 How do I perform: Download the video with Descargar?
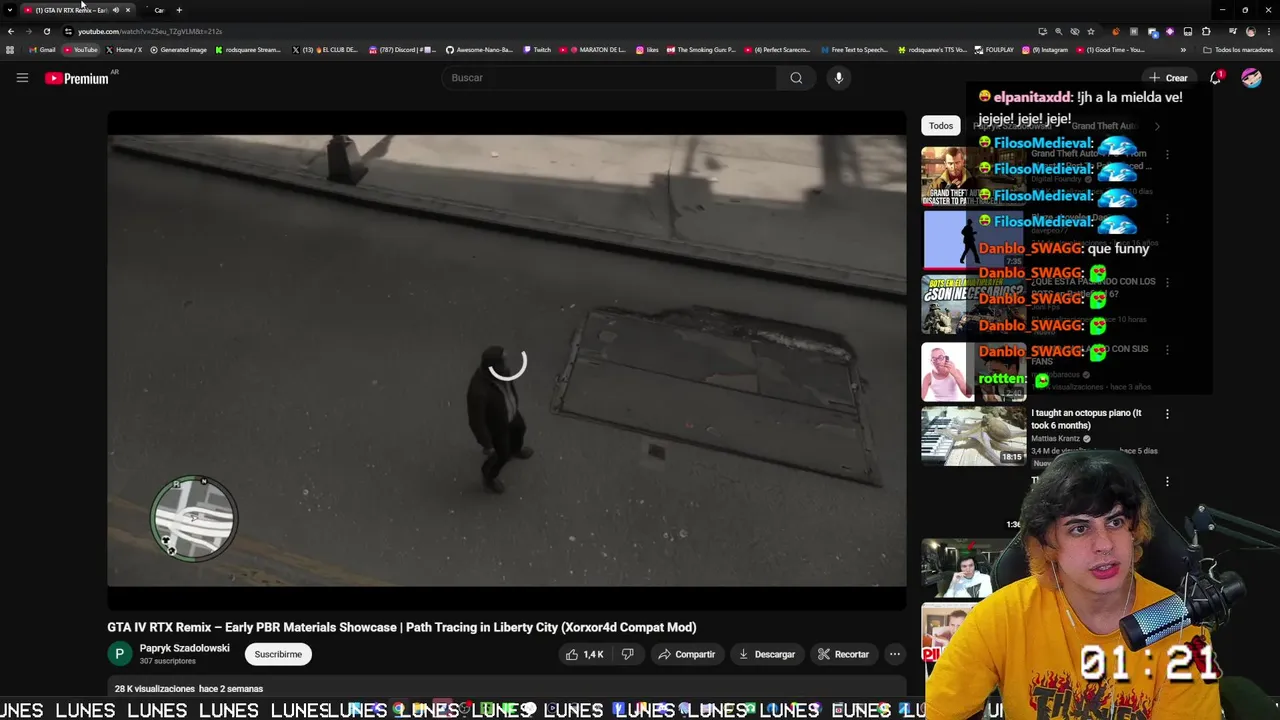[x=767, y=654]
